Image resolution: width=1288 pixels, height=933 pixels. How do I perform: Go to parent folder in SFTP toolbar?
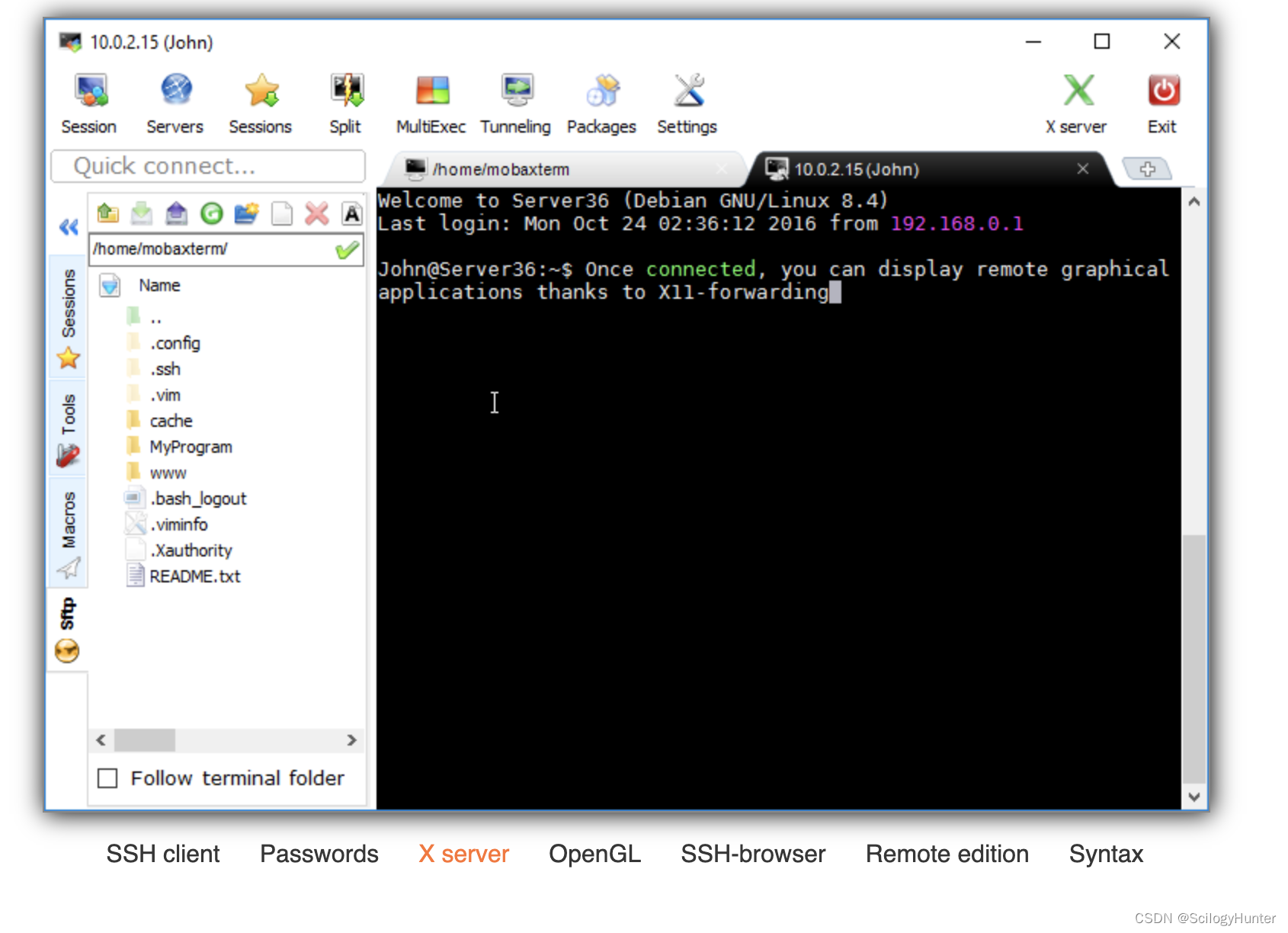107,213
